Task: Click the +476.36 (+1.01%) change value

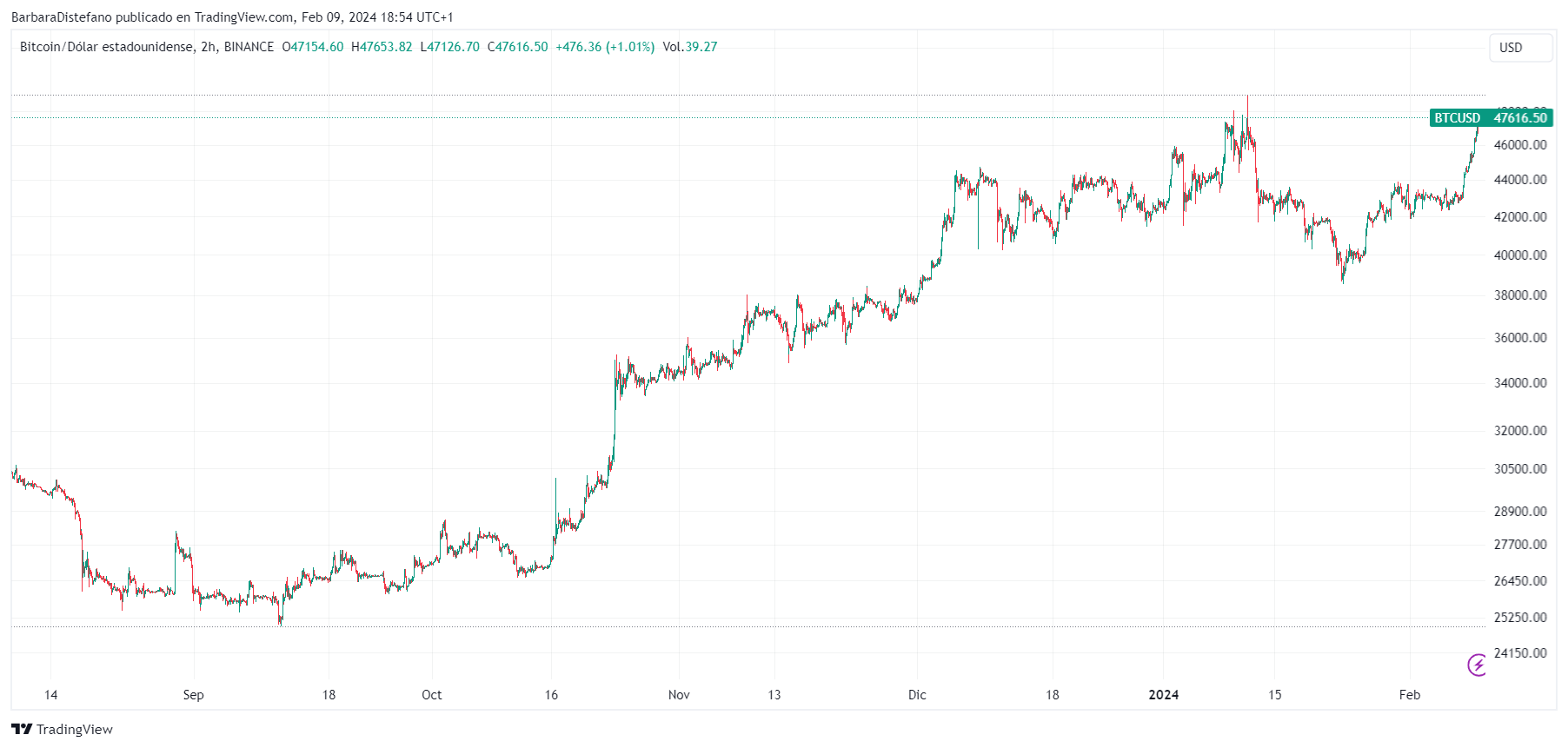Action: 605,47
